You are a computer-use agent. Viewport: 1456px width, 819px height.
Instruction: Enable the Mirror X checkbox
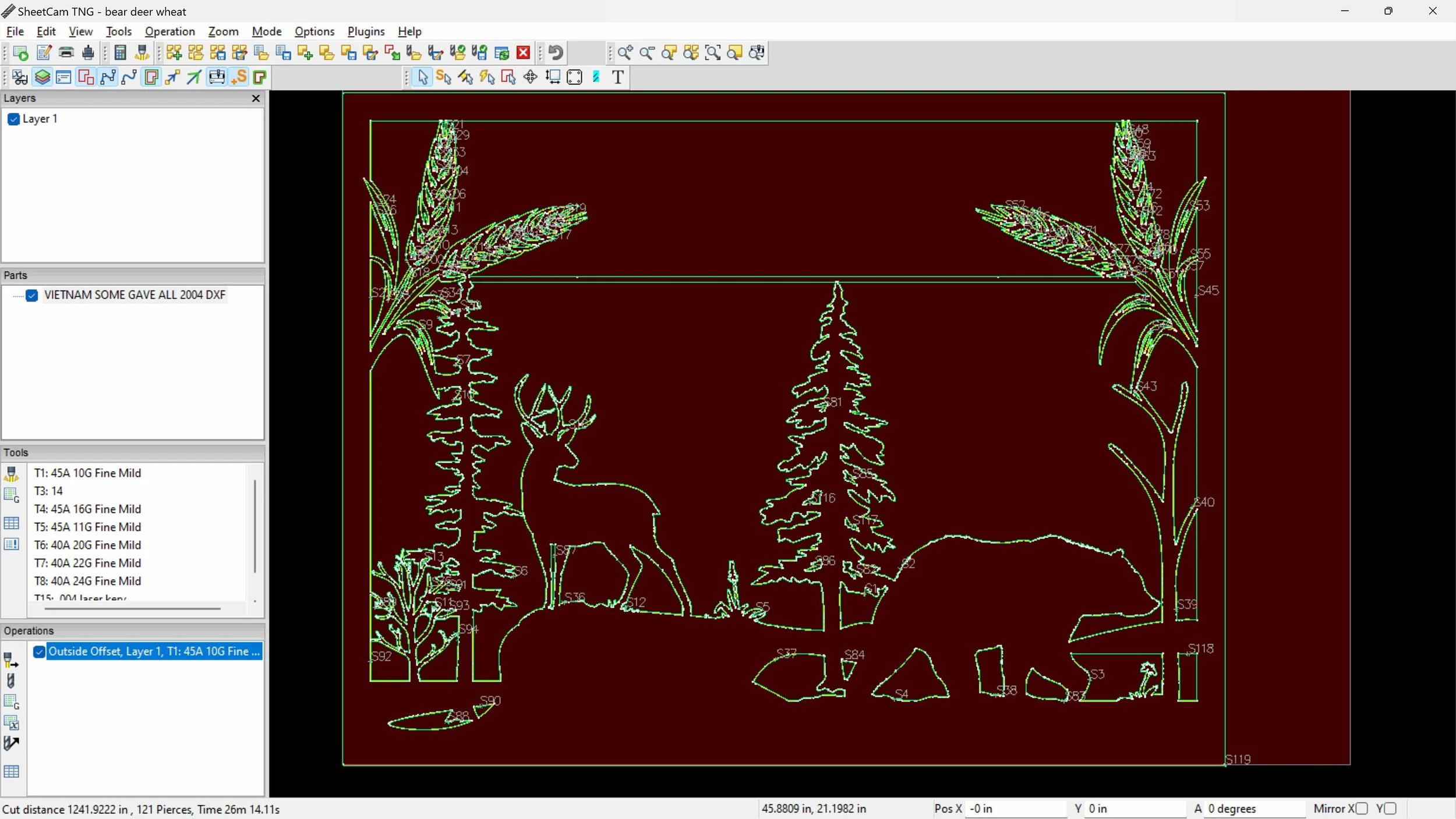pyautogui.click(x=1362, y=809)
